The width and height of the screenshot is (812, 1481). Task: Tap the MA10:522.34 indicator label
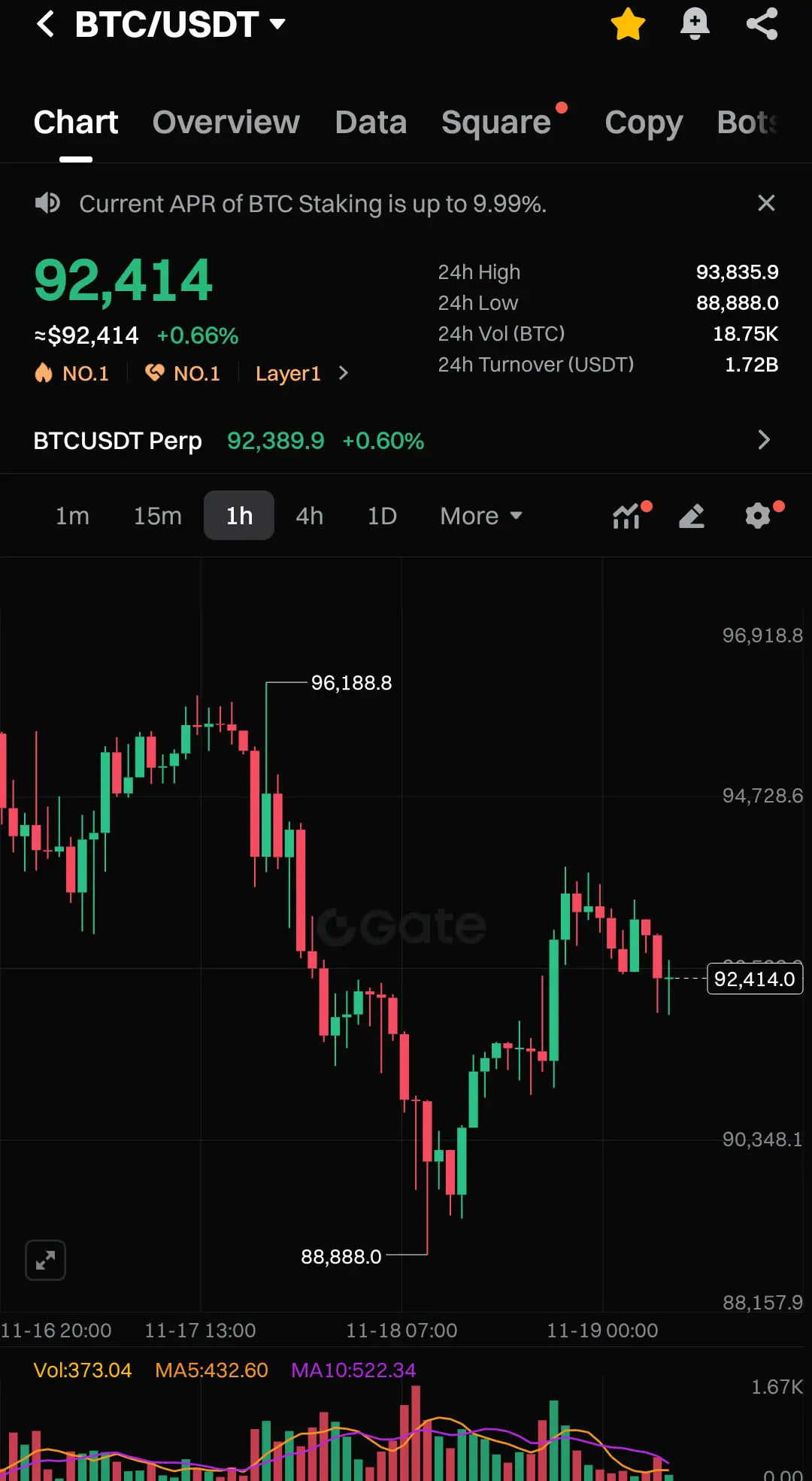point(353,1370)
